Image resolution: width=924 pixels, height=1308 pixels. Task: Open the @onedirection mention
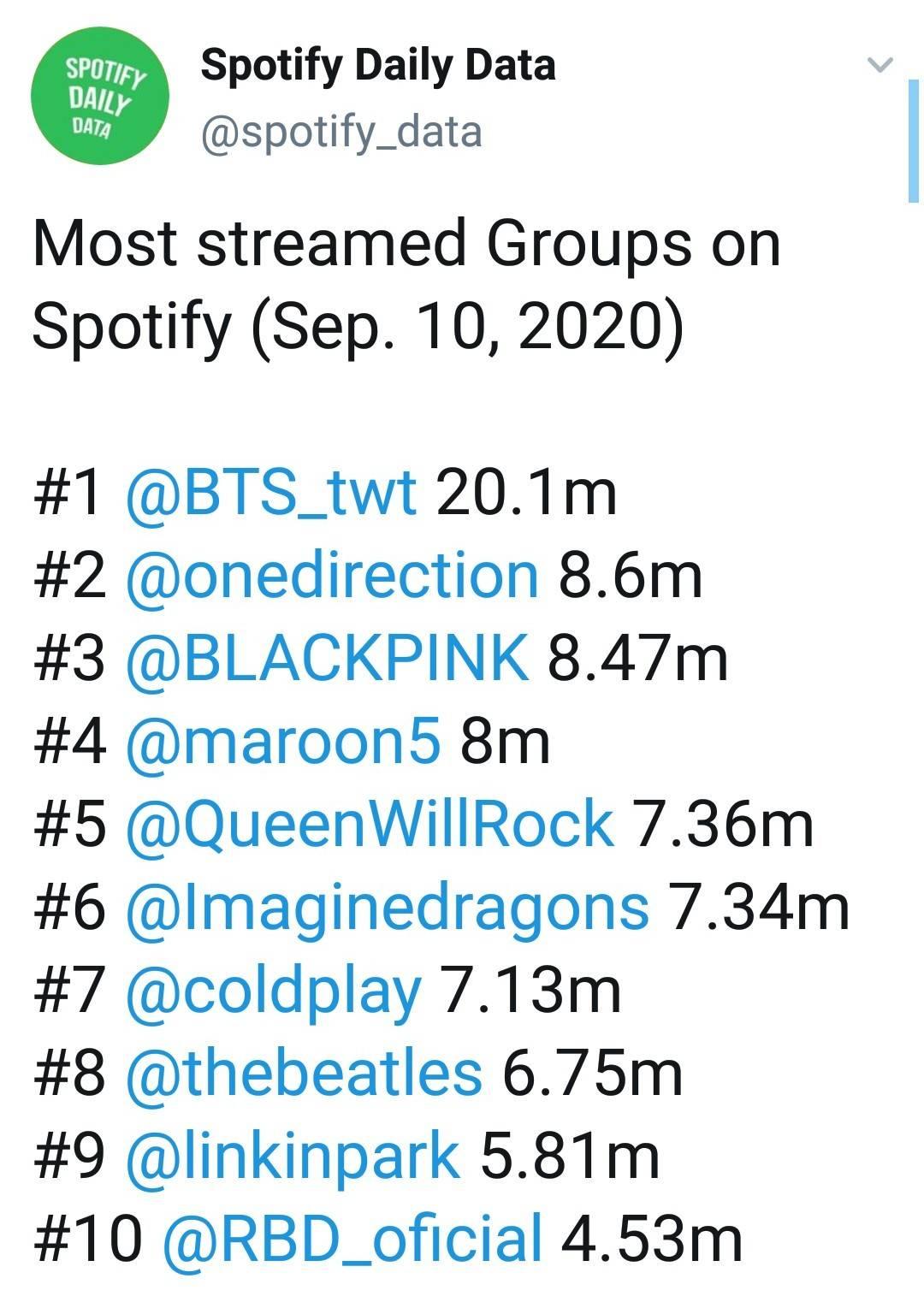click(x=332, y=576)
